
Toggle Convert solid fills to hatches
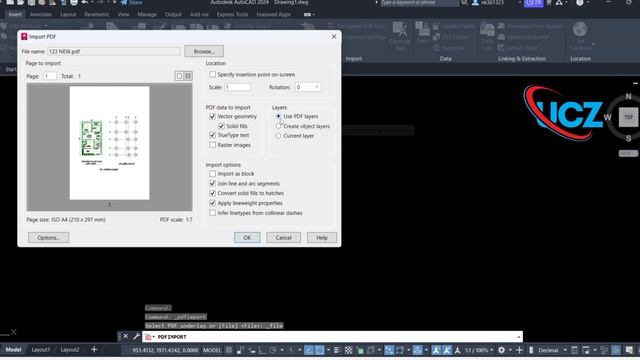tap(212, 193)
